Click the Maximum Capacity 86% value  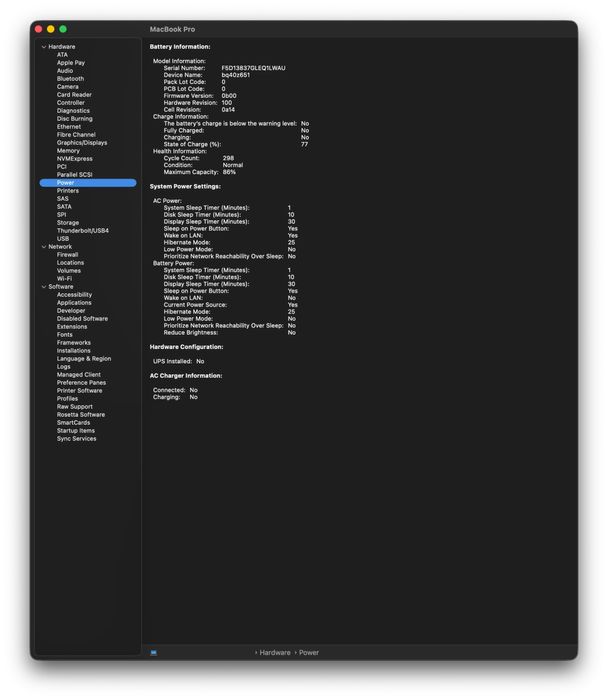tap(229, 172)
